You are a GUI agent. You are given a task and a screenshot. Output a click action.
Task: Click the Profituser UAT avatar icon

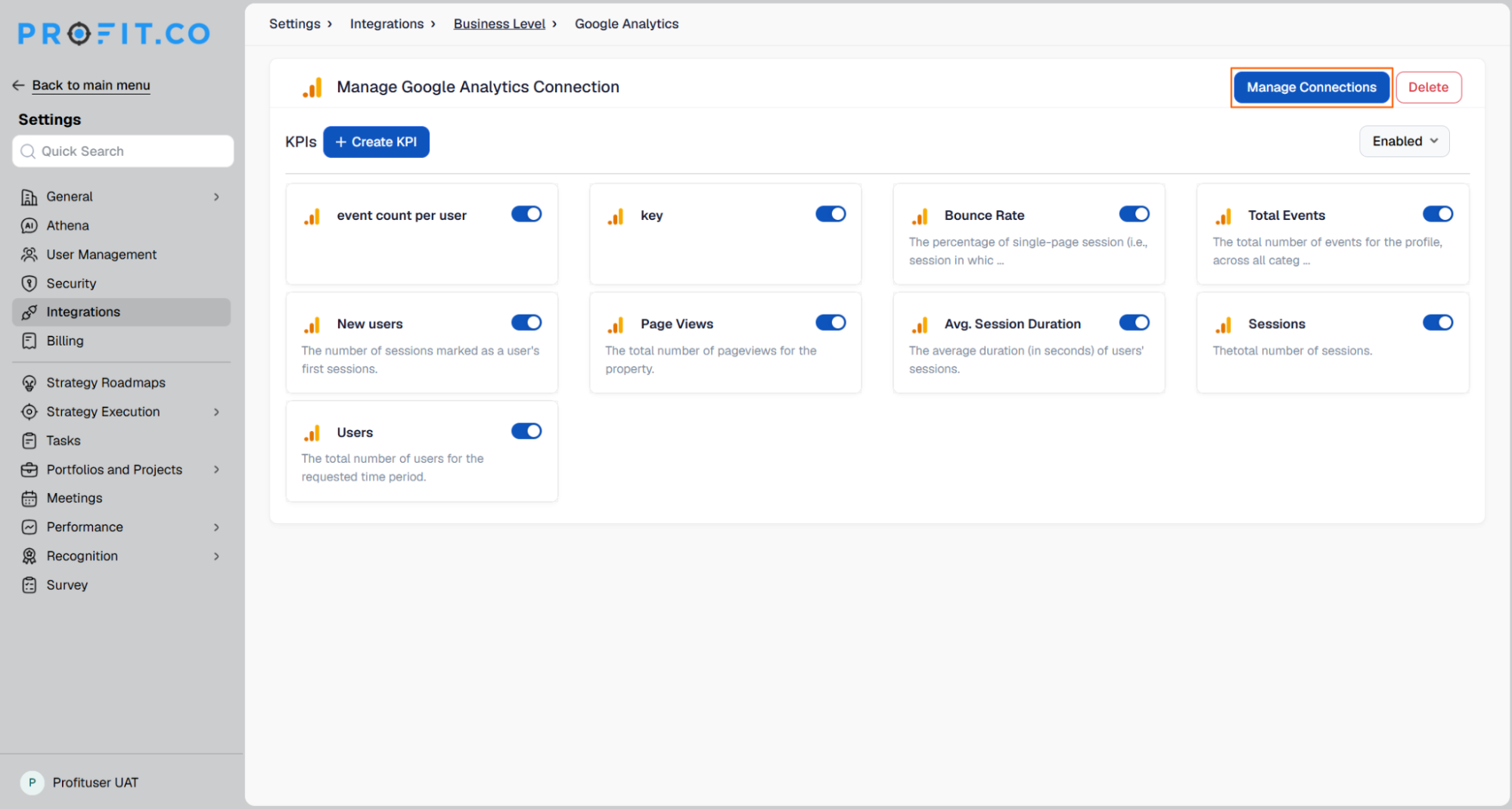pos(32,783)
